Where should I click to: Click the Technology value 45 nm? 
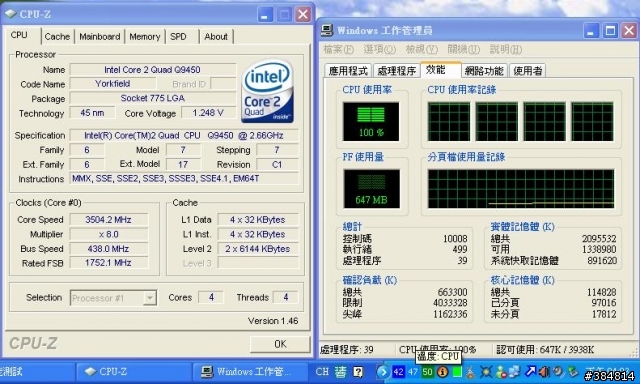92,113
